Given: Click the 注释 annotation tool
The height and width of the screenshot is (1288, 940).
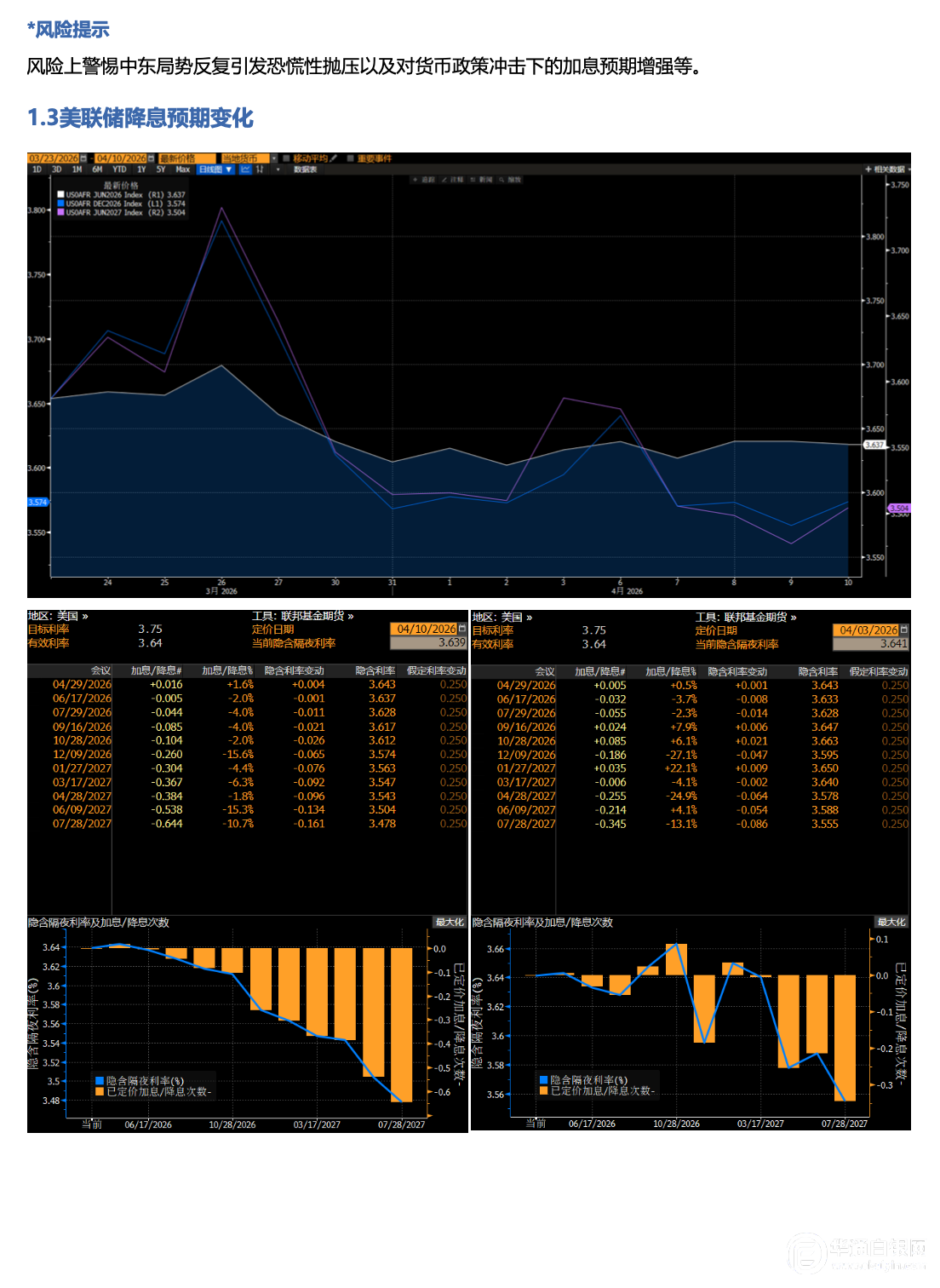Looking at the screenshot, I should tap(452, 180).
